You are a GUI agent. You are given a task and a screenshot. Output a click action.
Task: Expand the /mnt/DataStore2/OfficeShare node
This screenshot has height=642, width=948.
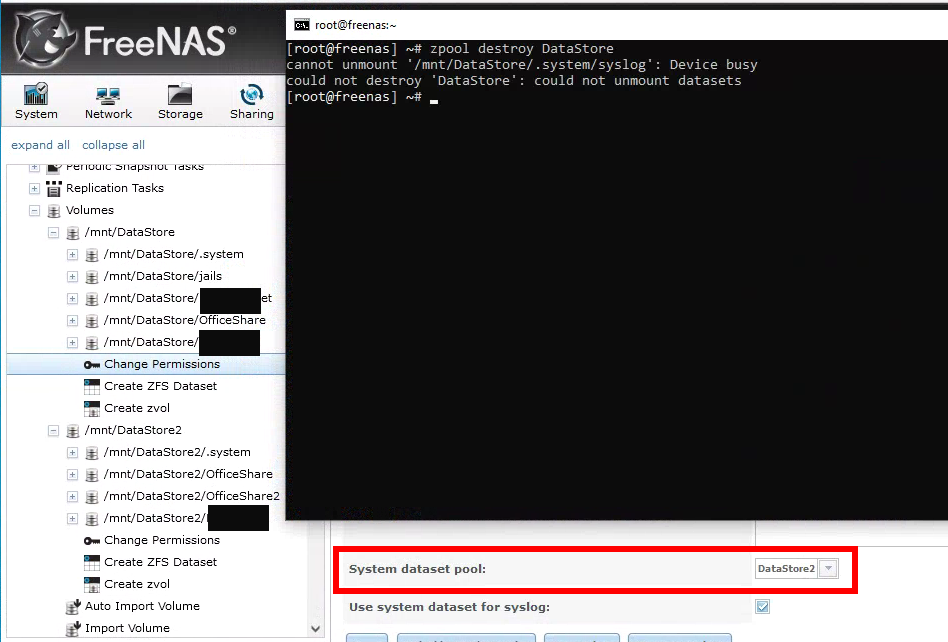(x=72, y=475)
